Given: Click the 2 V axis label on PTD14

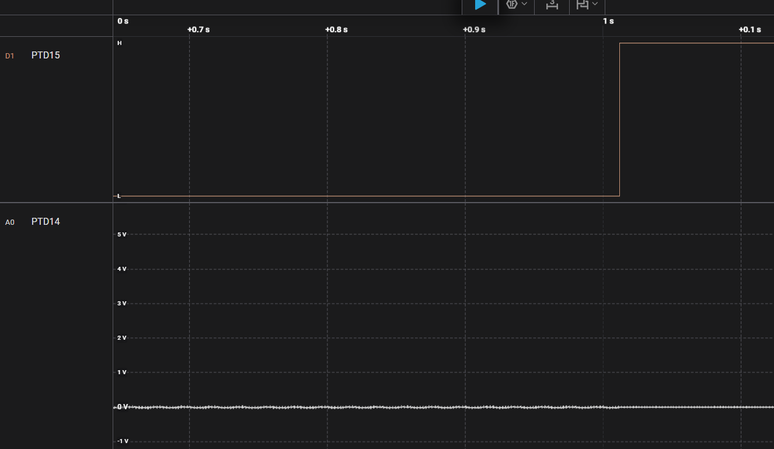Looking at the screenshot, I should [x=122, y=338].
